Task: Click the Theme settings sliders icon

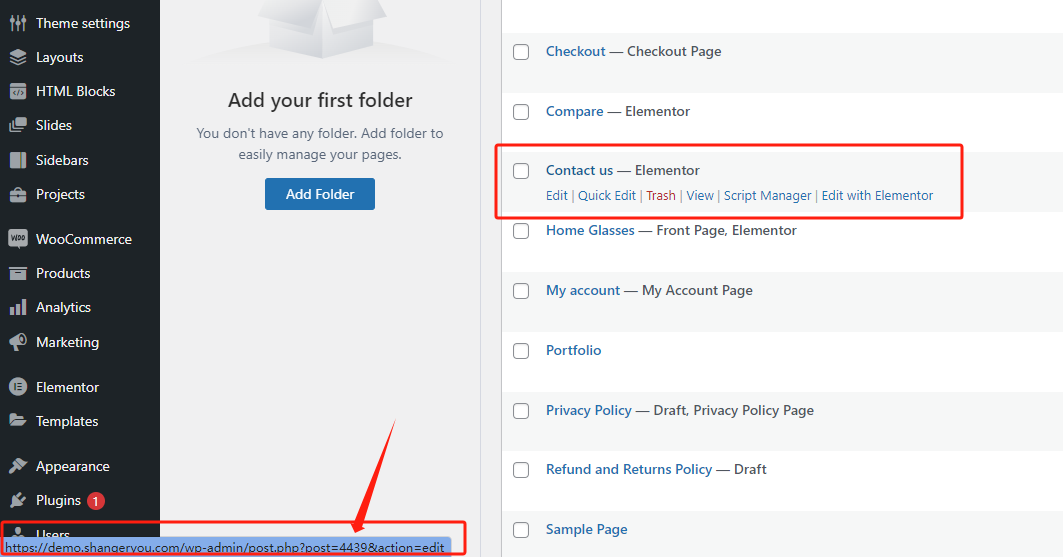Action: pyautogui.click(x=18, y=23)
